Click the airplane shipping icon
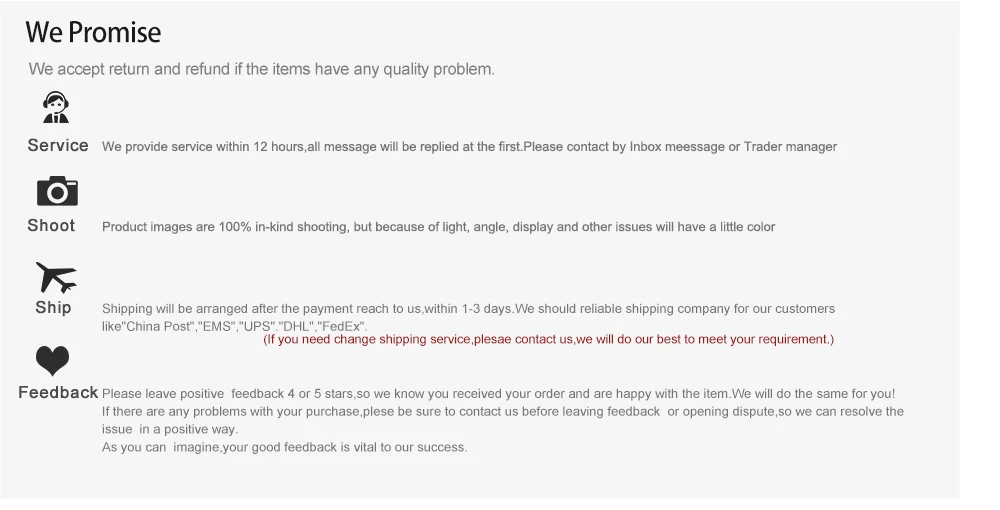 56,277
